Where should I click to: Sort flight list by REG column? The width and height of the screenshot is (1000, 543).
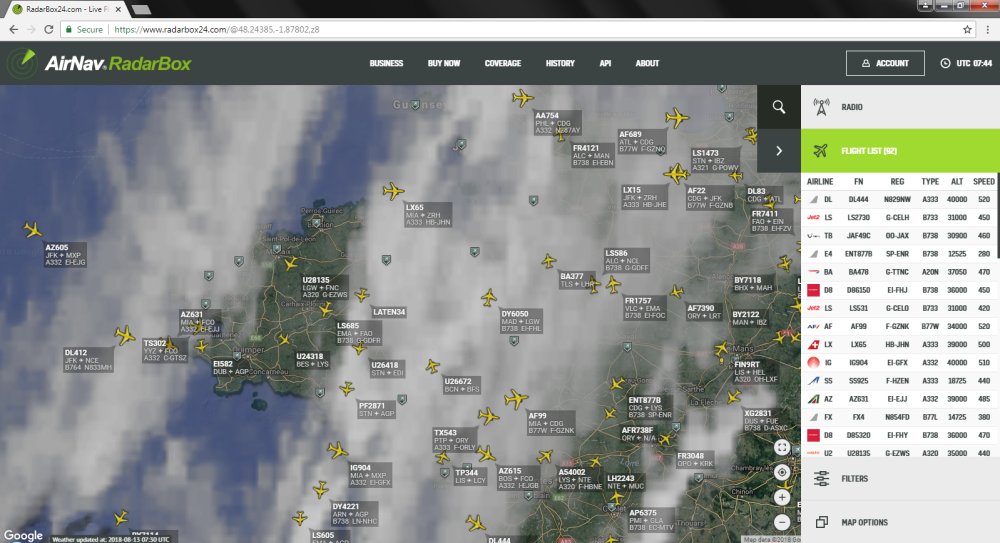[x=897, y=181]
